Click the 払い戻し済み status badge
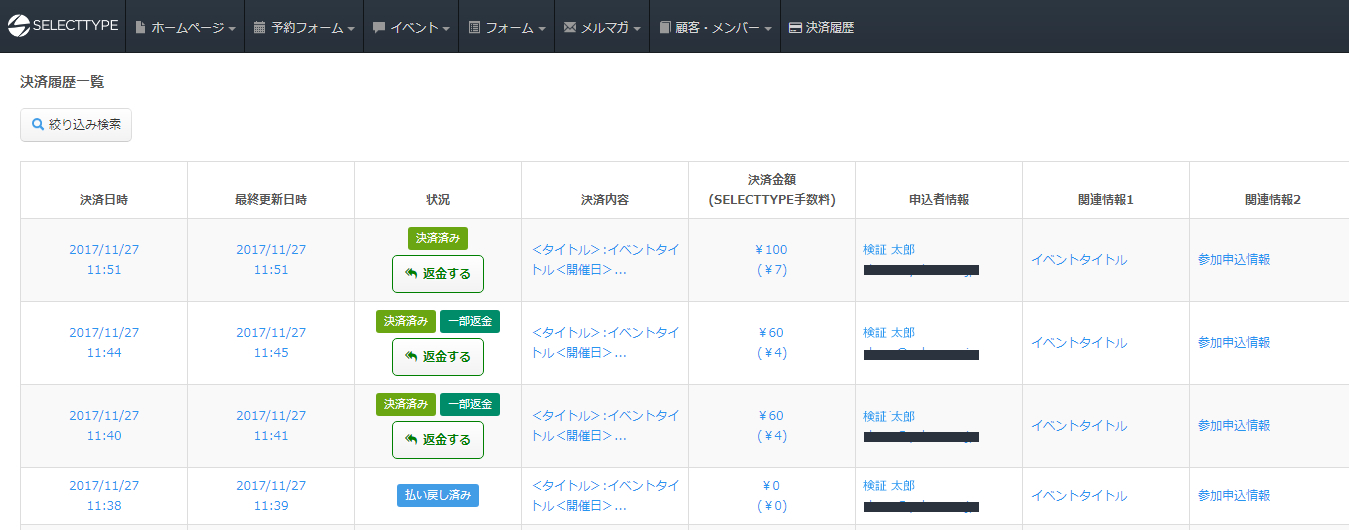 coord(437,495)
